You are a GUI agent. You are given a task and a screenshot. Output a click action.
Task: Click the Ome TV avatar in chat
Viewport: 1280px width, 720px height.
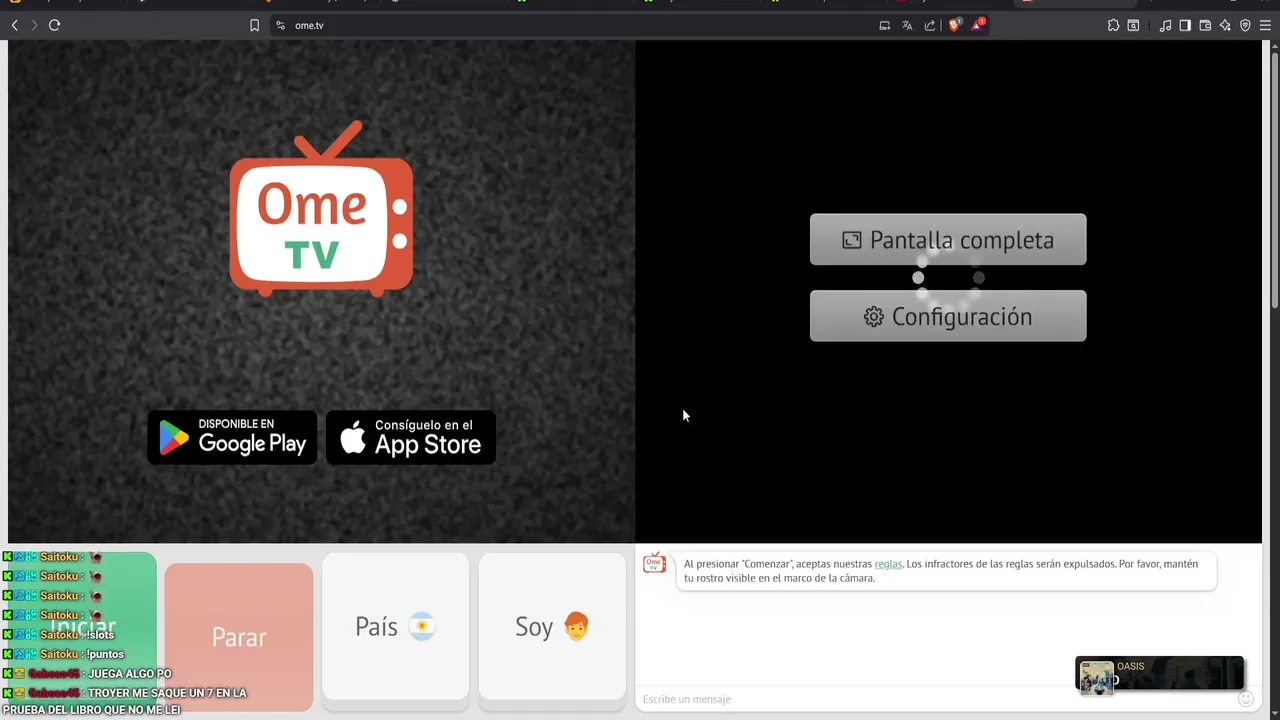(654, 563)
